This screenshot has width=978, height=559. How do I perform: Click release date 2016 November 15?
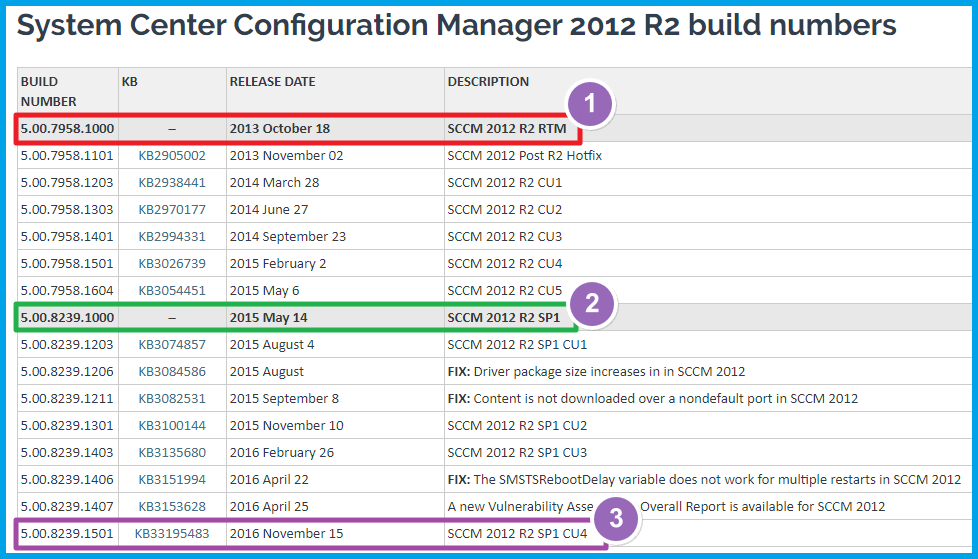point(286,533)
